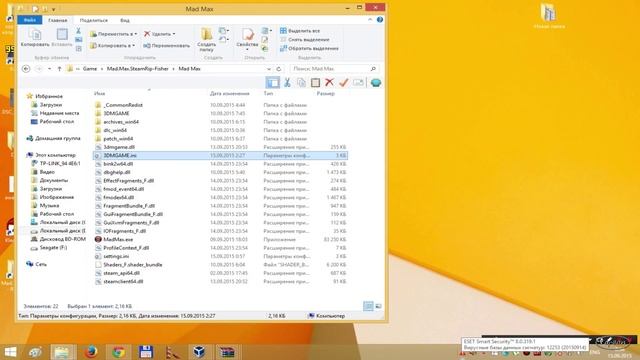Collapse the ribbon with the chevron
Screen dimensions: 640x360
tap(370, 20)
